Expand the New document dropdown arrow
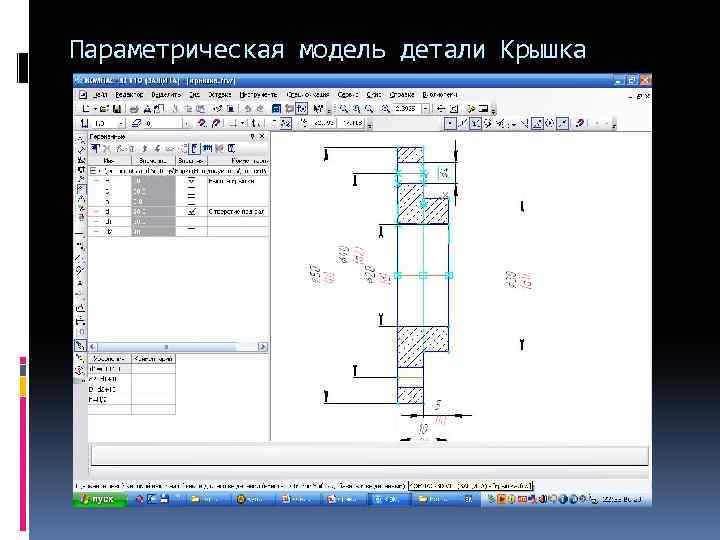Screen dimensions: 720x540 coord(95,109)
